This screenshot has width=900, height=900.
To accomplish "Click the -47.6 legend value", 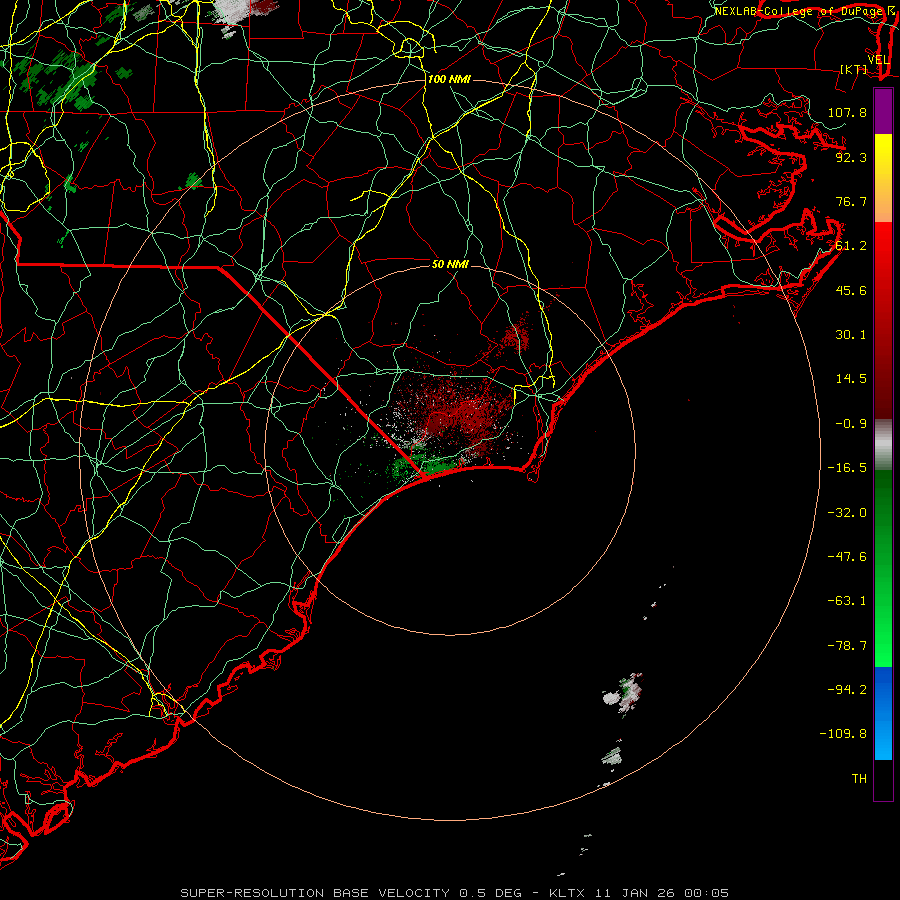I will point(847,557).
